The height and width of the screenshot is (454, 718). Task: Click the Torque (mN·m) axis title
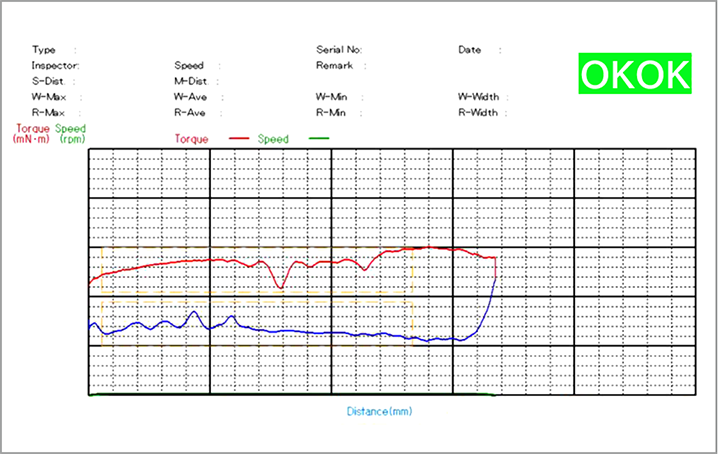coord(31,134)
